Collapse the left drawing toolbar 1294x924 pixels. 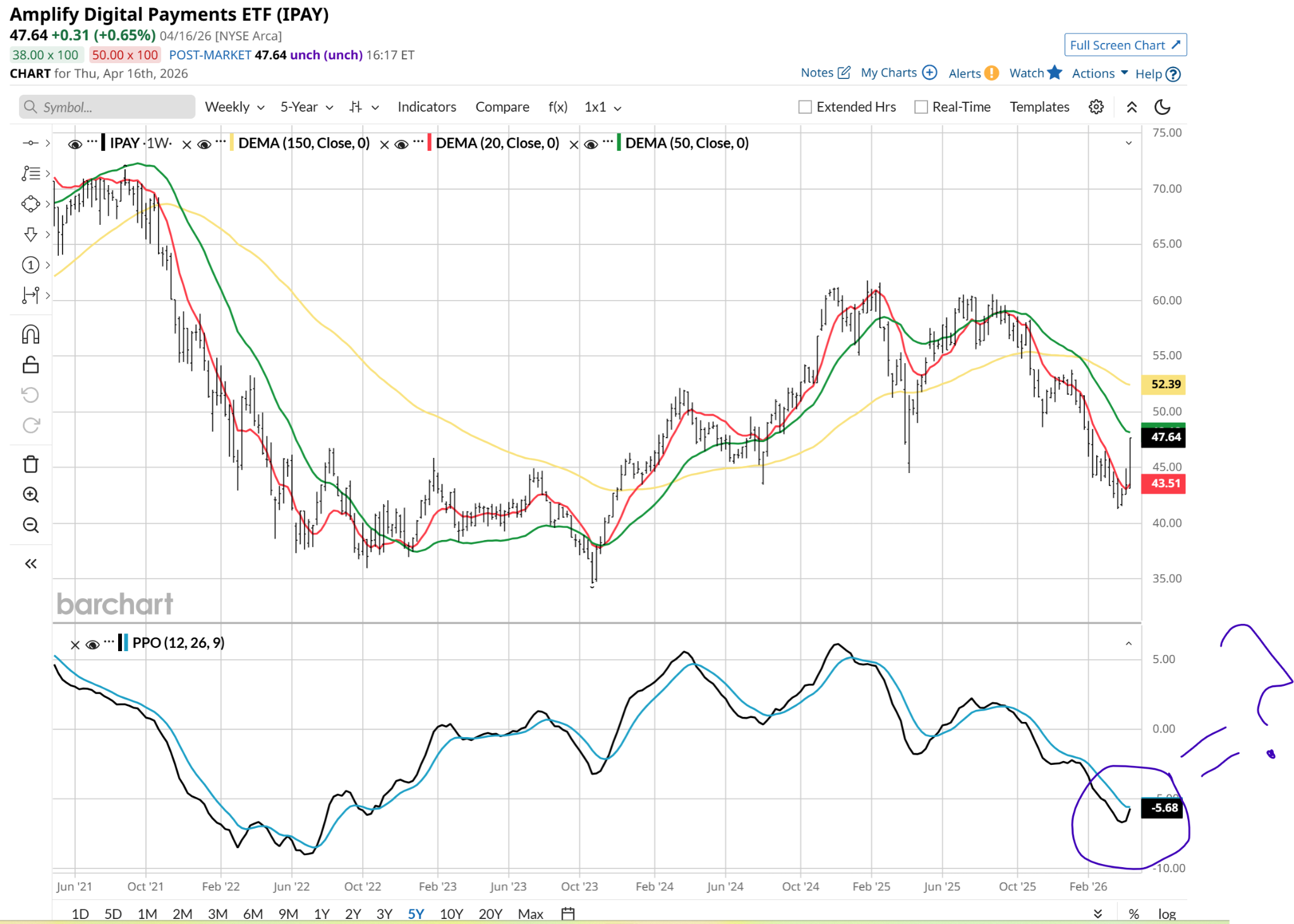click(x=30, y=563)
